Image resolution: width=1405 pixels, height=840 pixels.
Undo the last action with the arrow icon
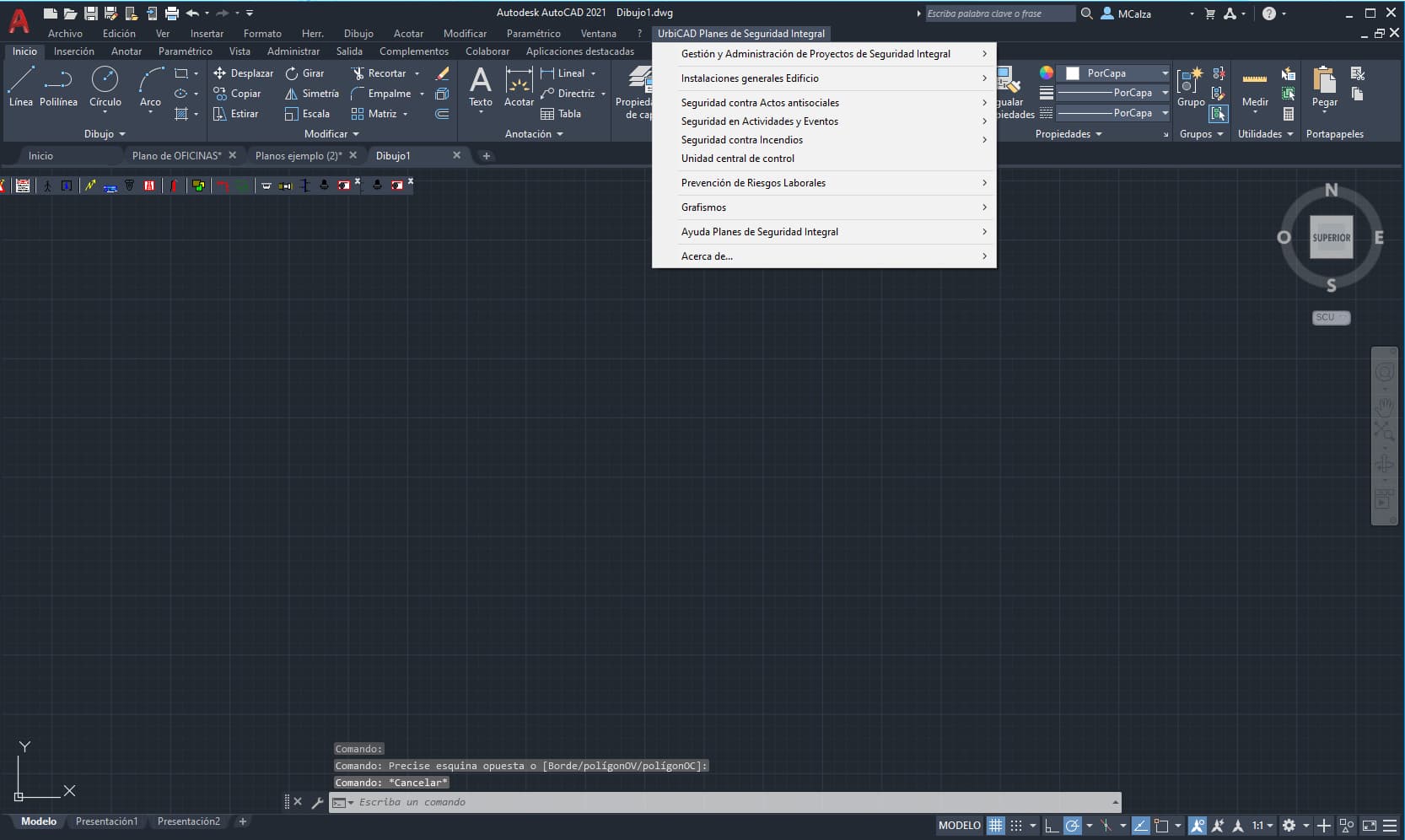coord(192,13)
